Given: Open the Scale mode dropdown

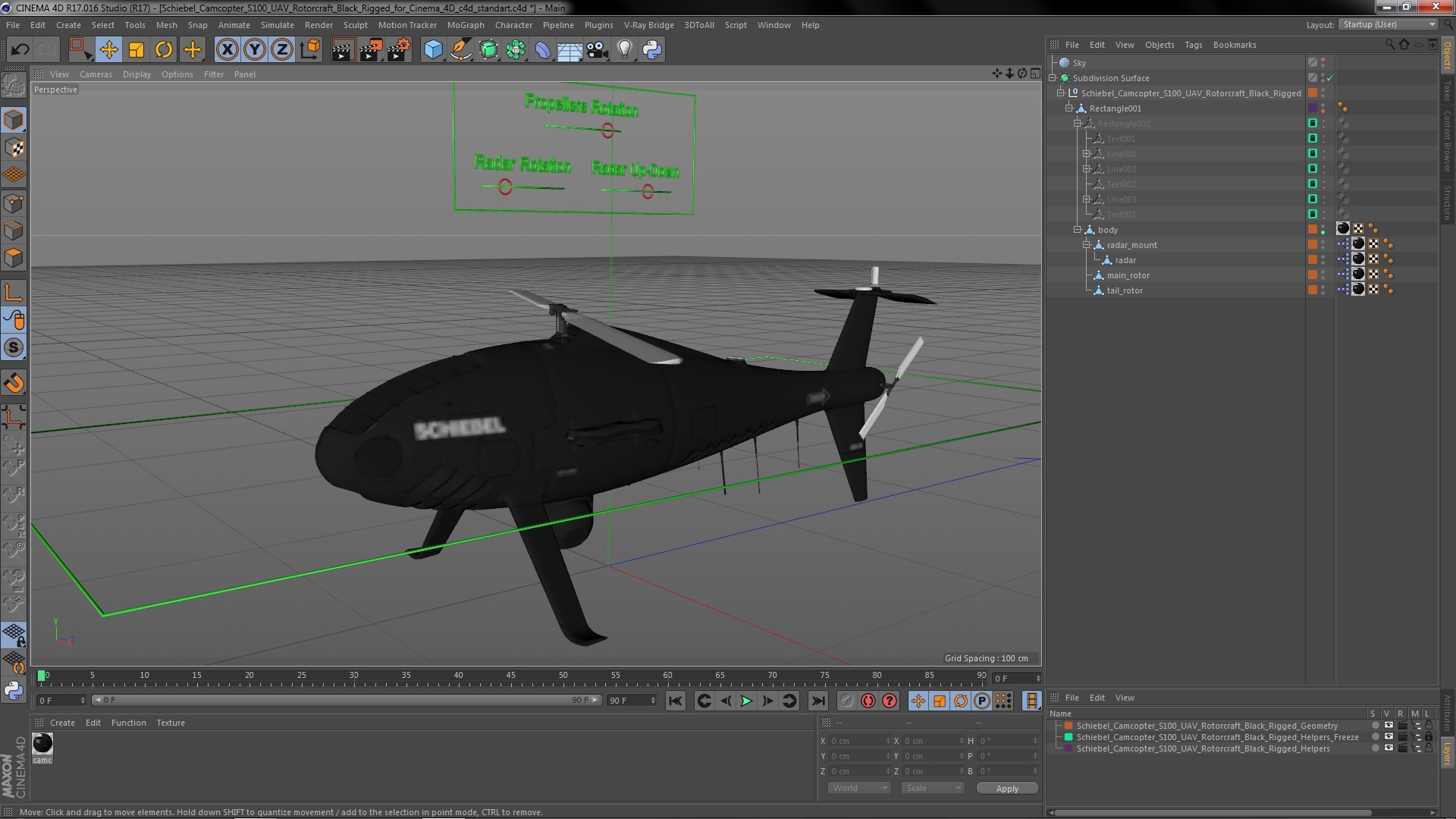Looking at the screenshot, I should point(933,788).
